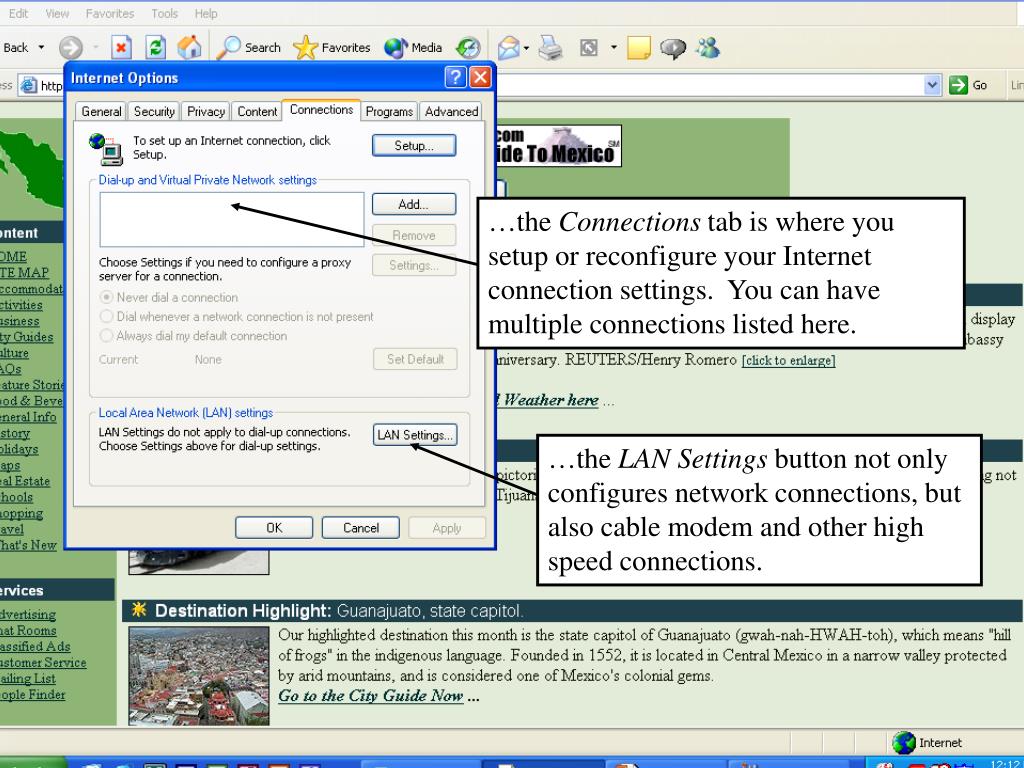Click the Edit toolbar icon with the dropdown

589,48
